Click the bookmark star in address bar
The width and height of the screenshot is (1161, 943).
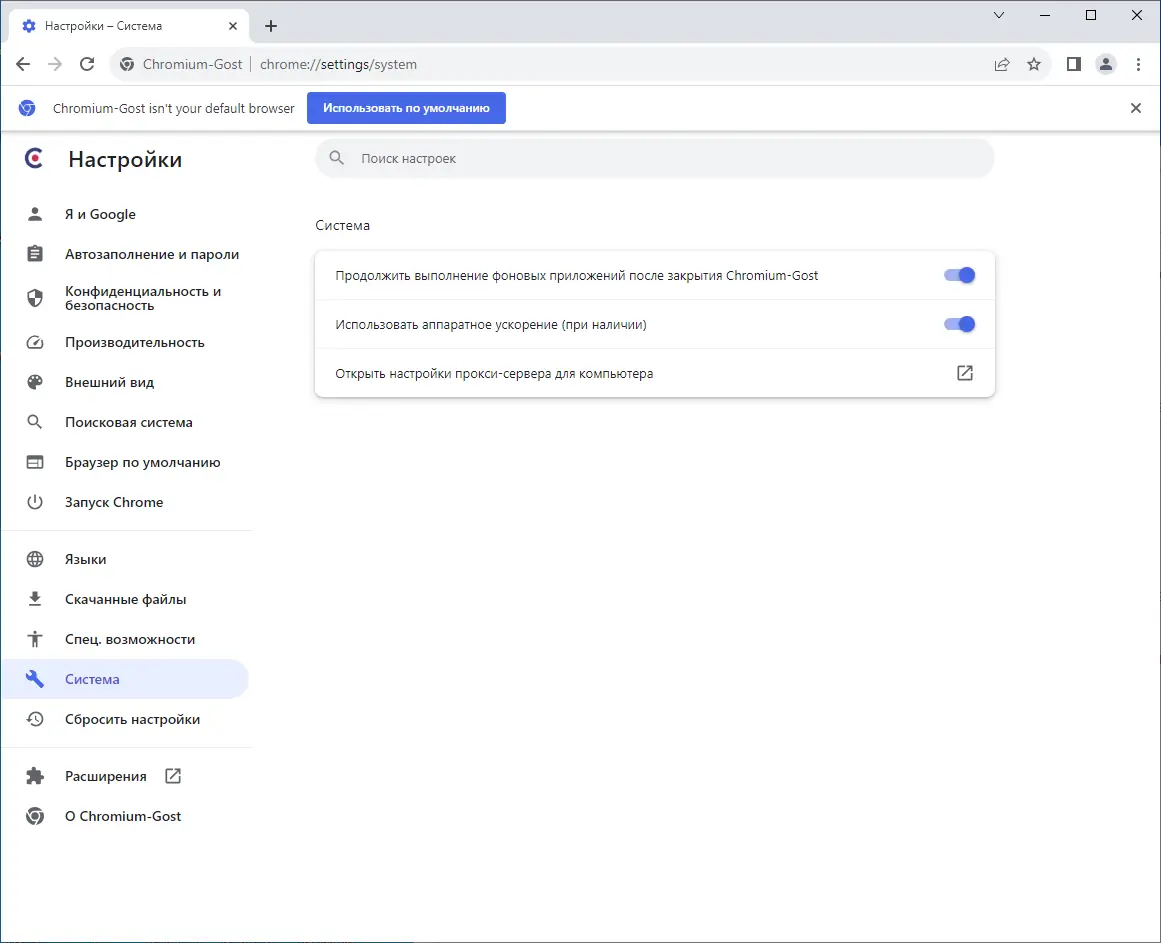point(1034,63)
